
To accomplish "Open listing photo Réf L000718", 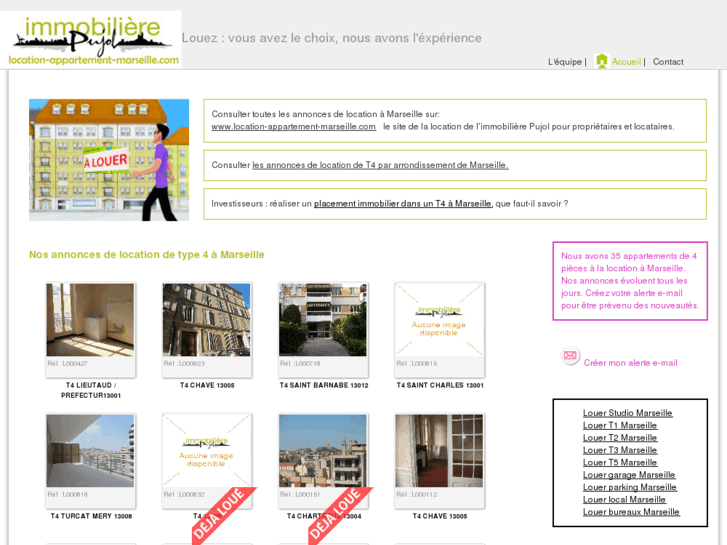I will point(323,320).
